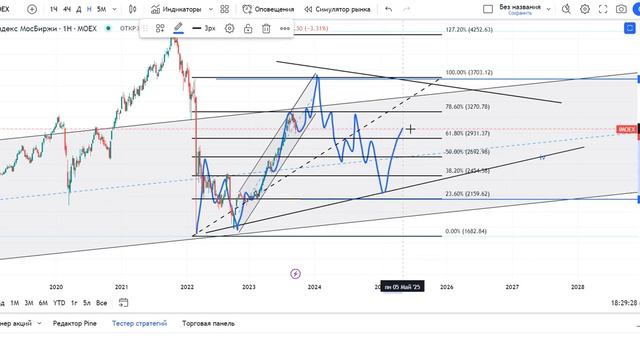The width and height of the screenshot is (640, 360).
Task: Delete the selected drawing with trash icon
Action: tap(266, 28)
